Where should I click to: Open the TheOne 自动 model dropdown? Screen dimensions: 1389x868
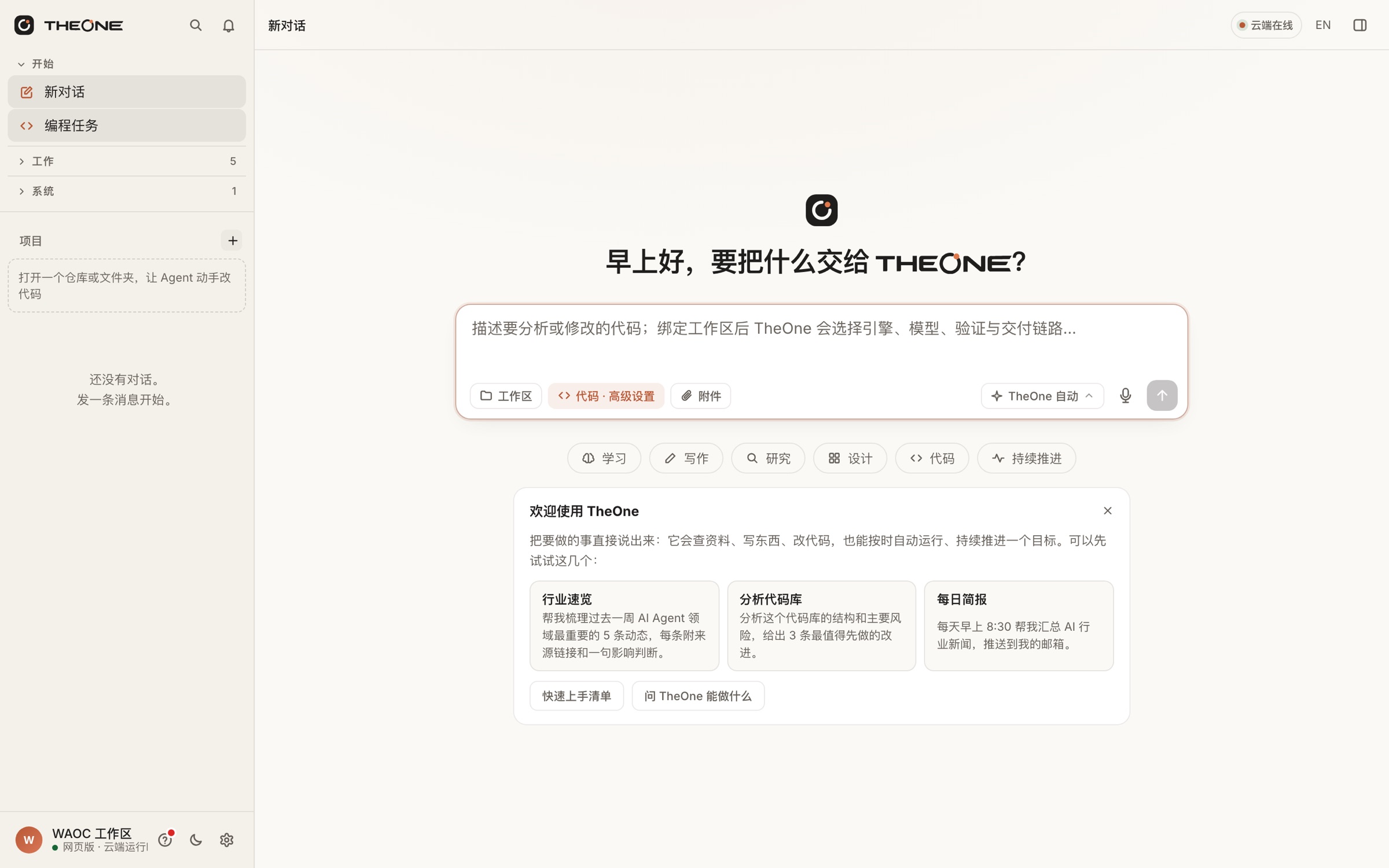tap(1042, 396)
